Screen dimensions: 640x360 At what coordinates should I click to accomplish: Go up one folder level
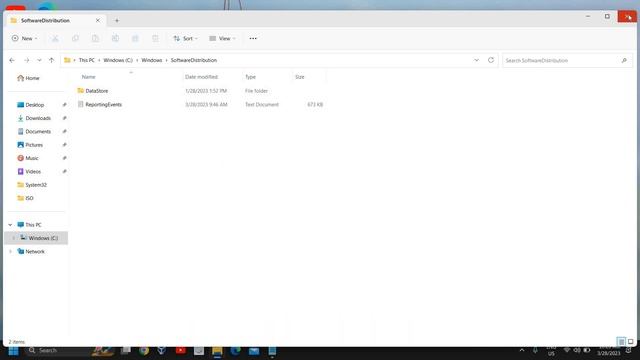[x=51, y=60]
